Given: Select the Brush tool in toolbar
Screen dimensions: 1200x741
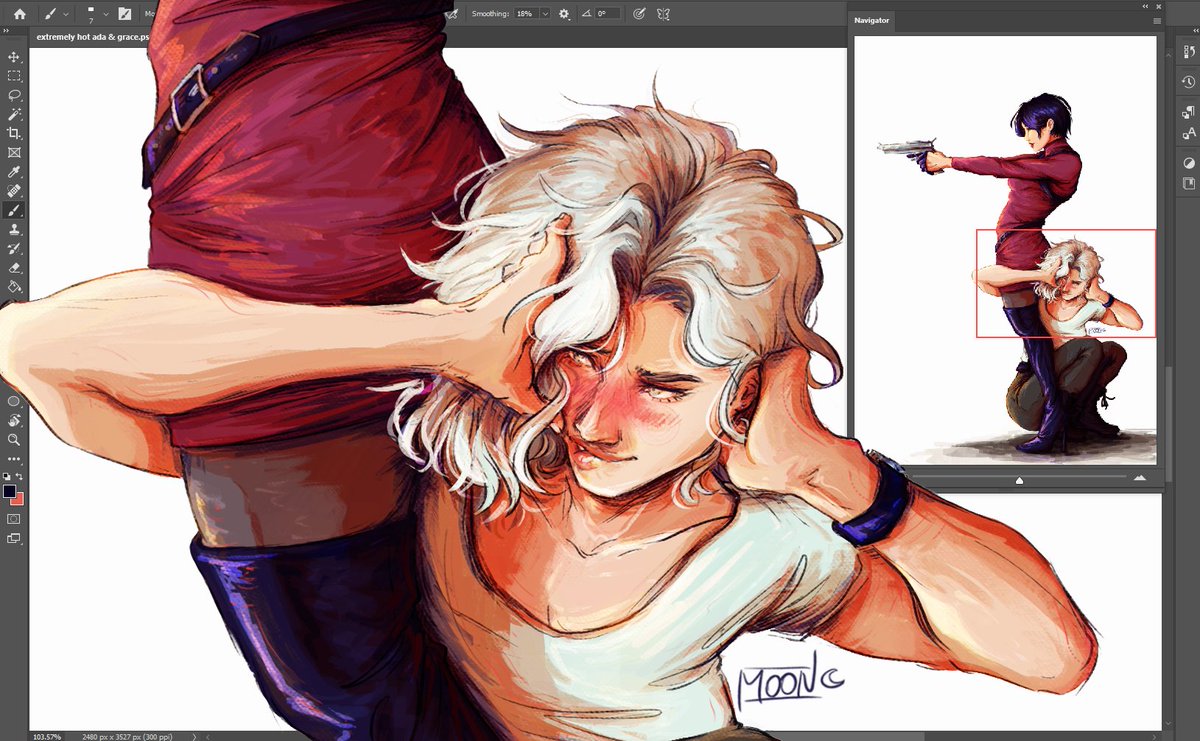Looking at the screenshot, I should point(14,210).
